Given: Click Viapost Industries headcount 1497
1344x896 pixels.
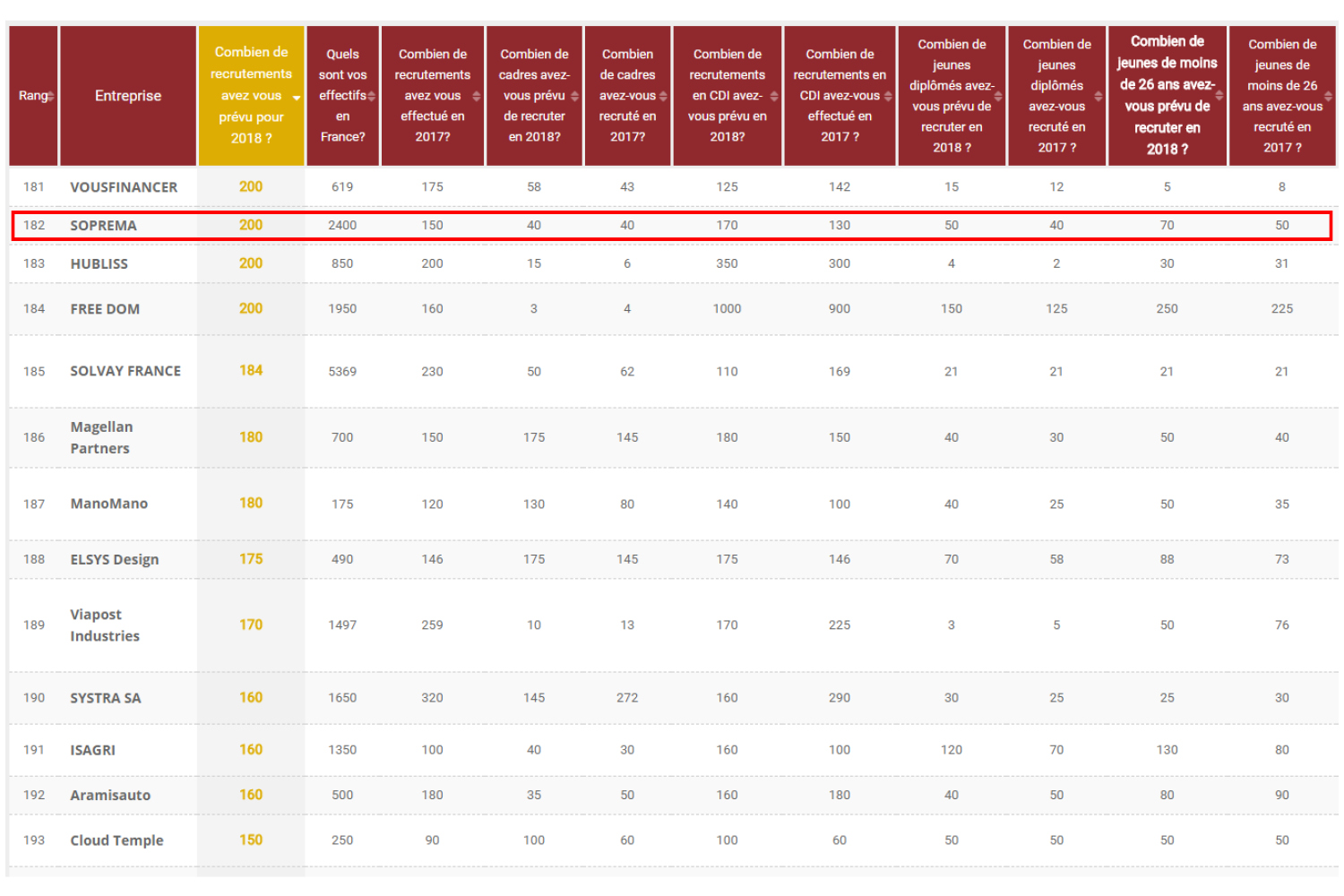Looking at the screenshot, I should [x=342, y=625].
